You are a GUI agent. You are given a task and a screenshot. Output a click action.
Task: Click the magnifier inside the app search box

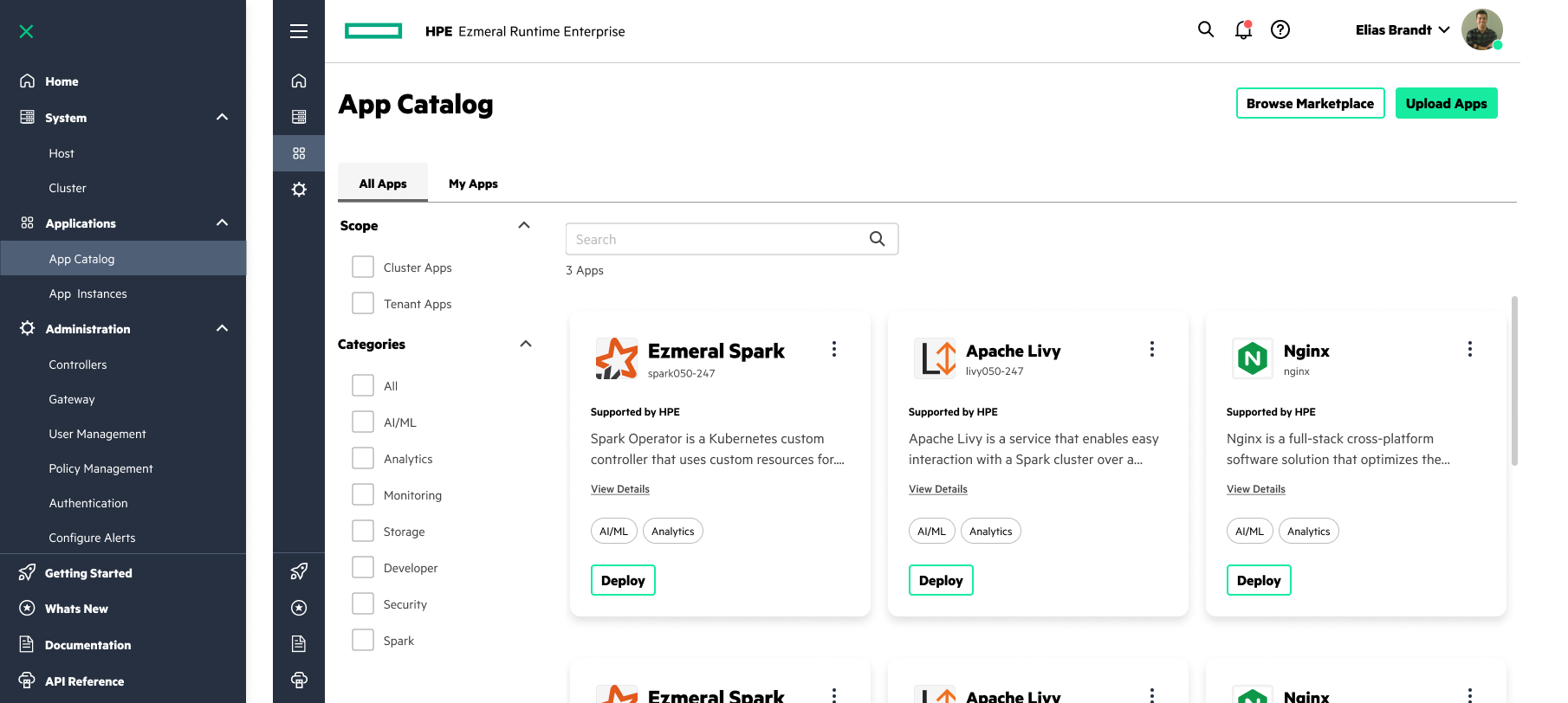click(x=878, y=239)
